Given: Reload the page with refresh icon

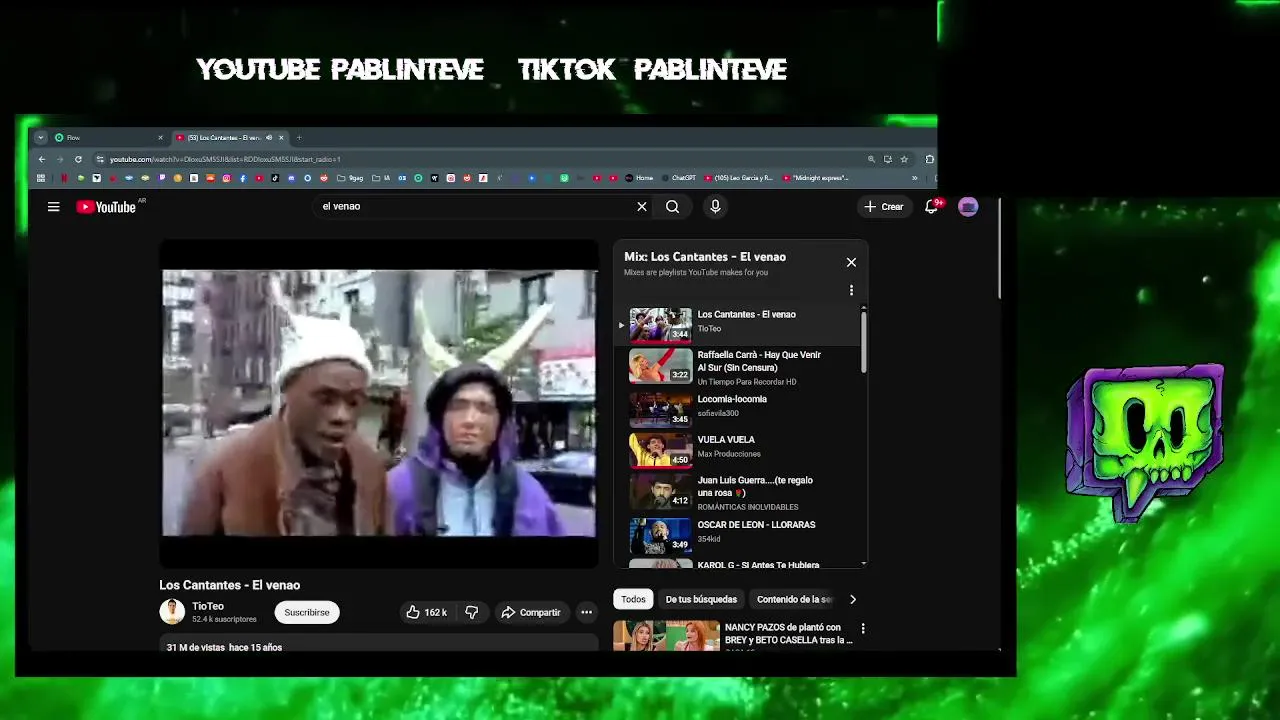Looking at the screenshot, I should point(78,159).
